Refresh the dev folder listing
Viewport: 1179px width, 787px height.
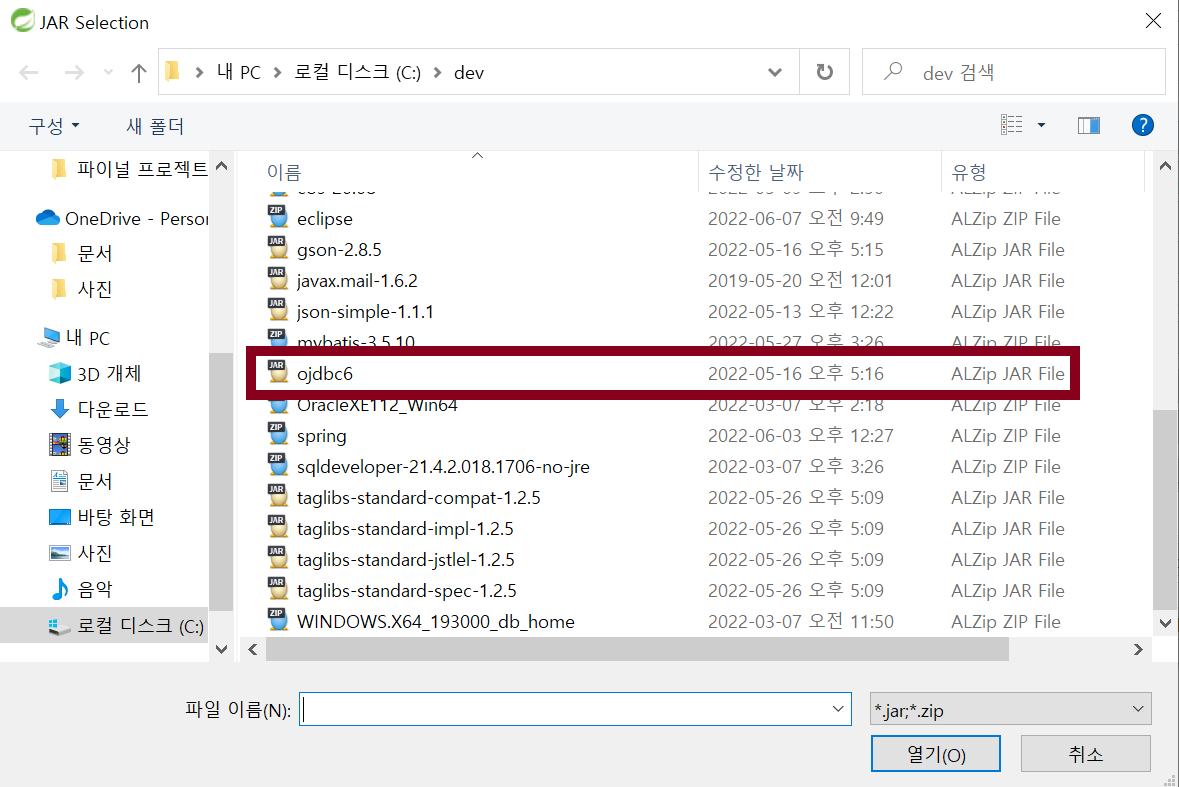pyautogui.click(x=825, y=72)
